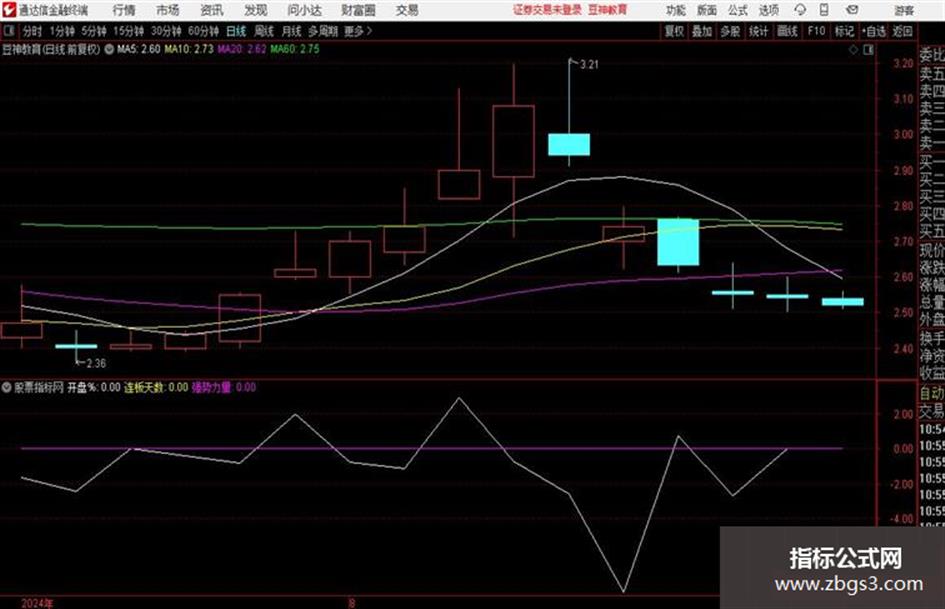Click the 叠加 overlay toolbar button
The image size is (945, 609).
coord(702,31)
